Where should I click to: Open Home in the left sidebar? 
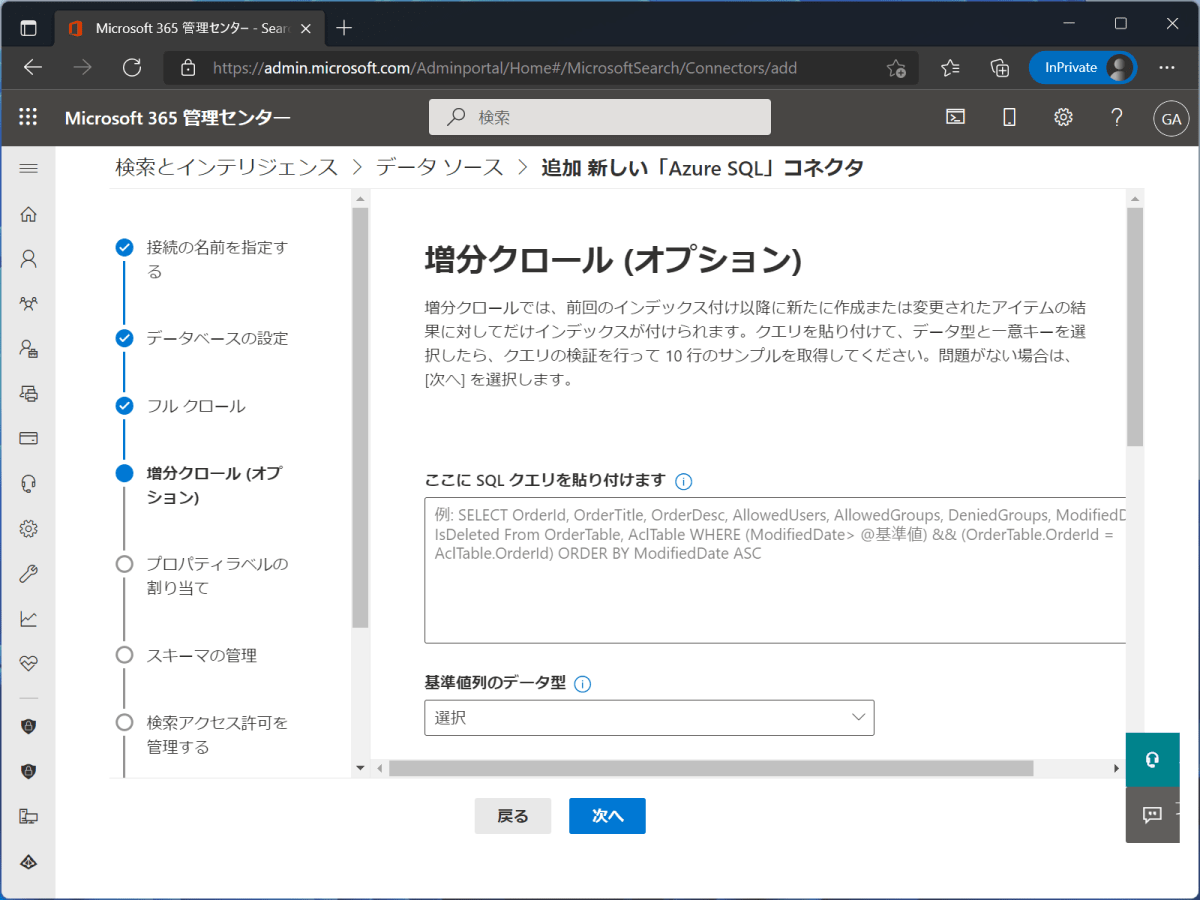point(28,214)
